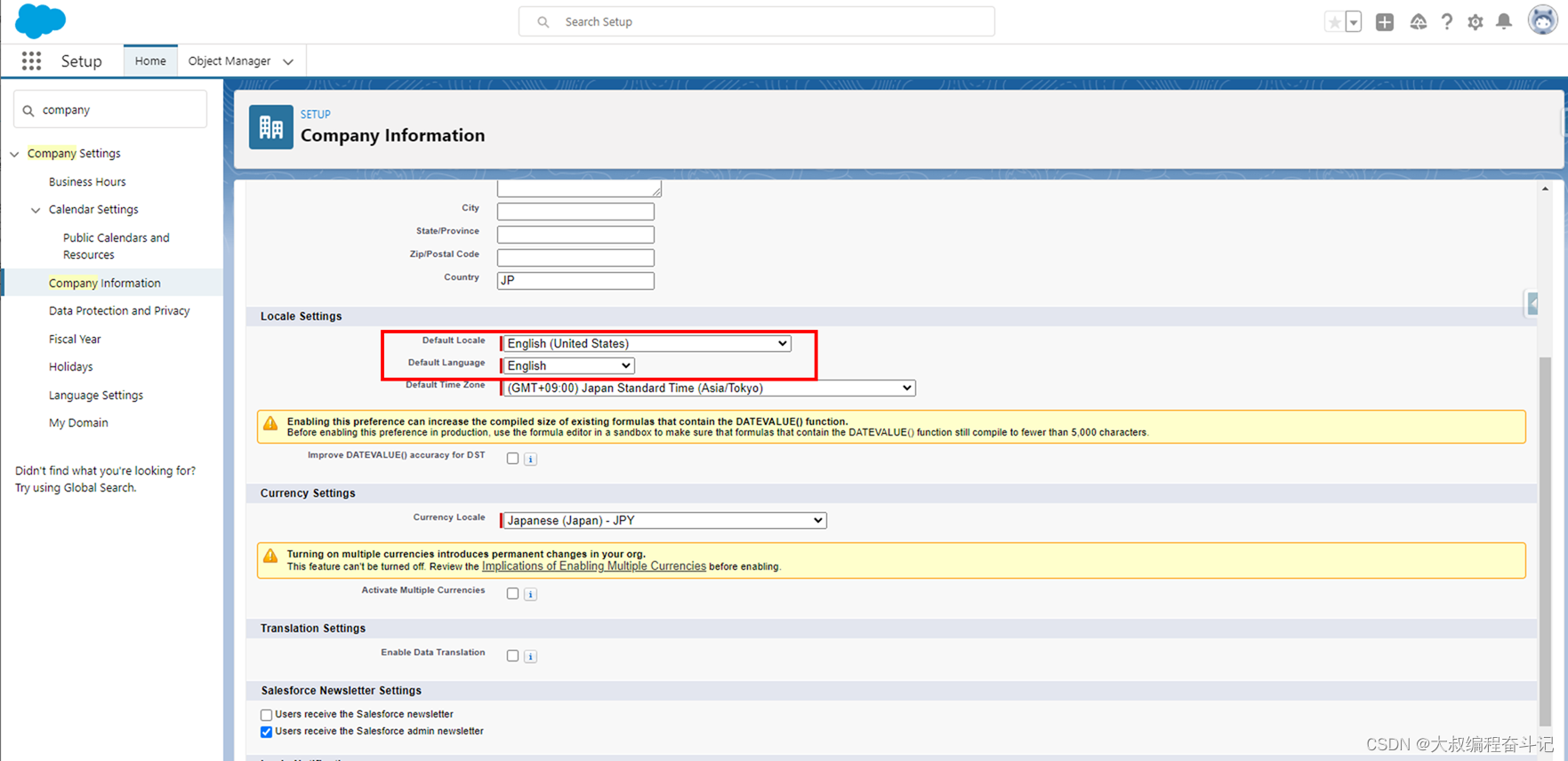Click the warning icon in DATEVALUE notice
This screenshot has width=1568, height=761.
[270, 424]
